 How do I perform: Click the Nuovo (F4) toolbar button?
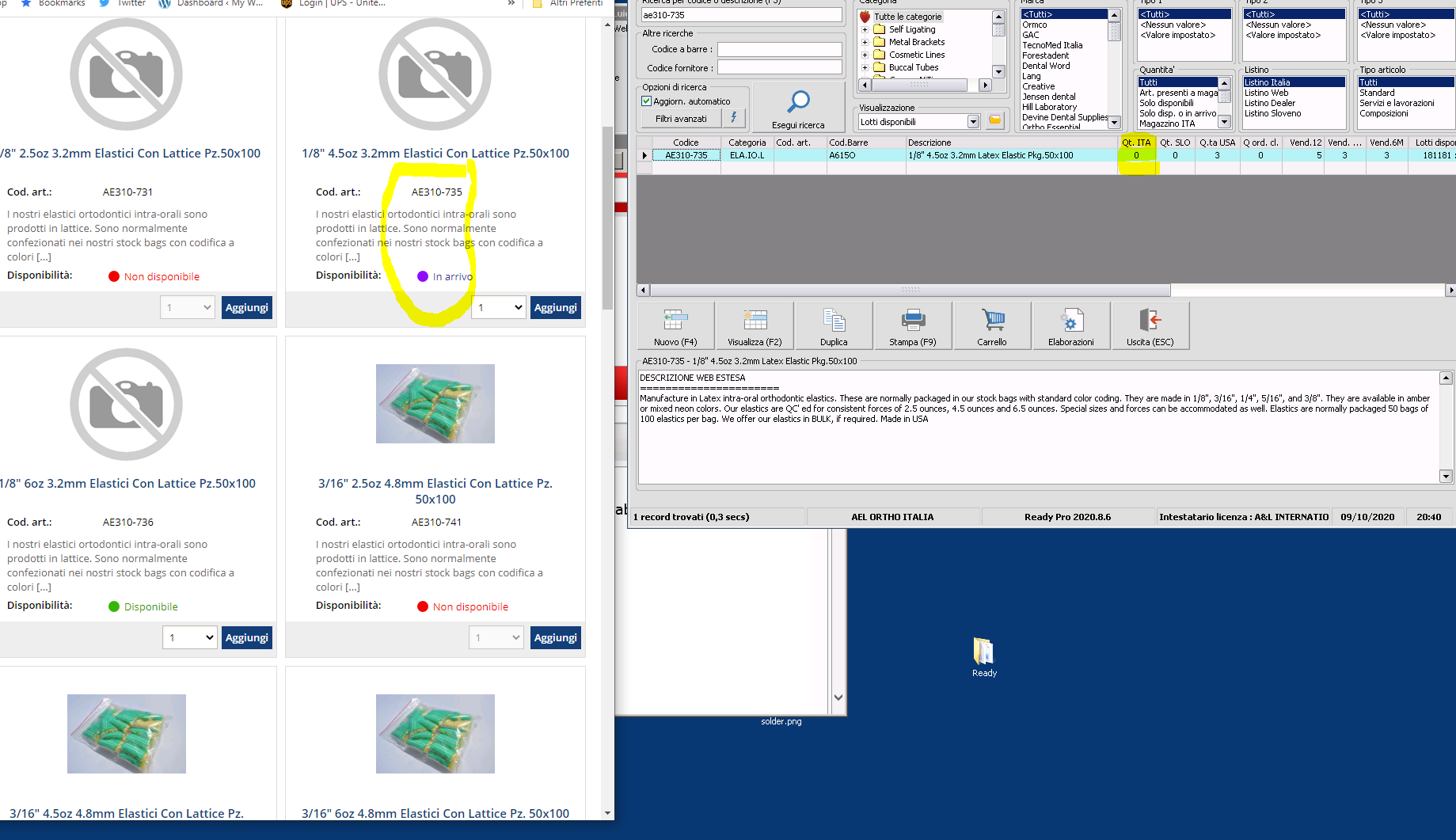click(675, 325)
